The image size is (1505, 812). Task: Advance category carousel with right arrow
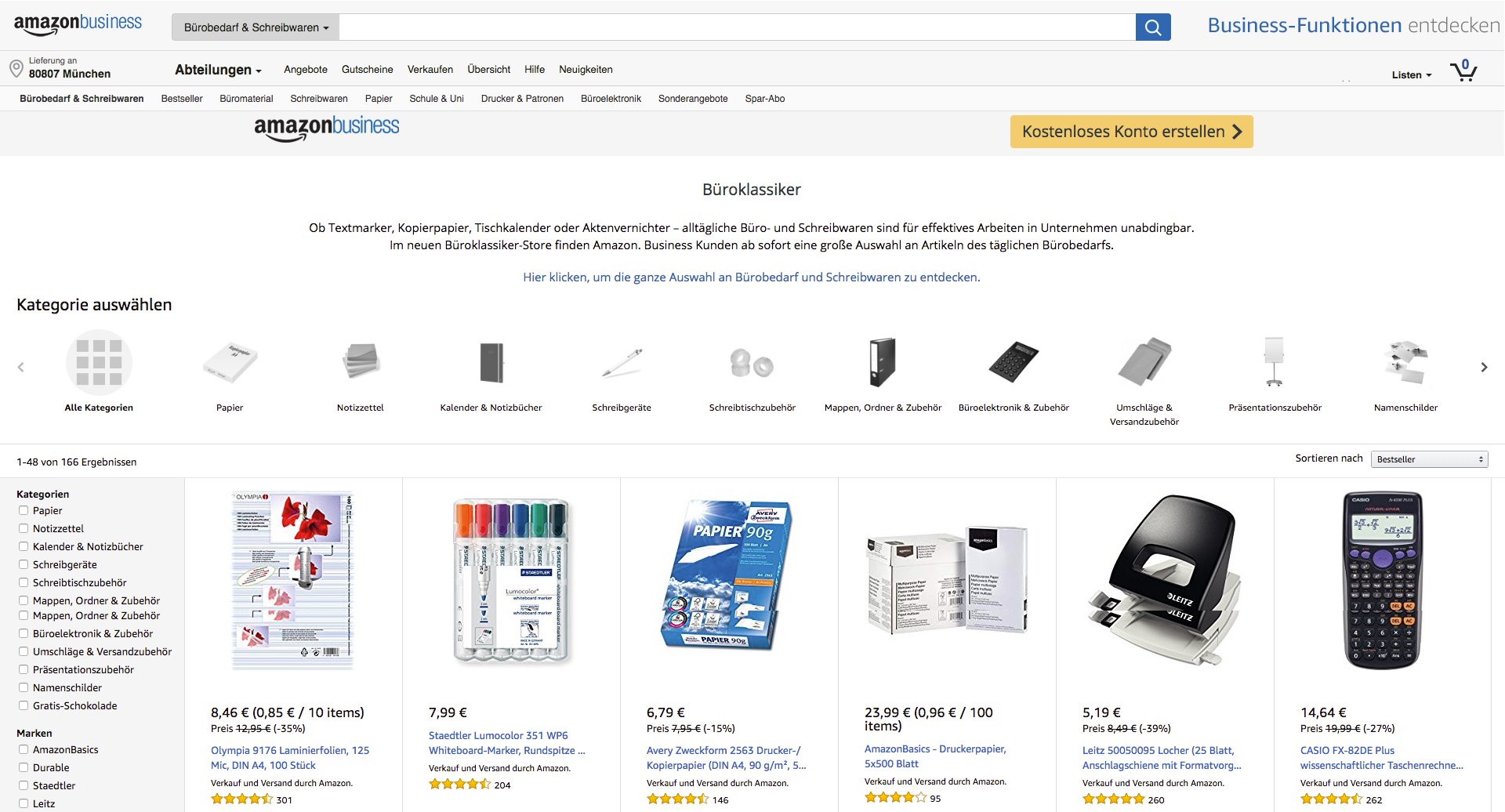[x=1484, y=367]
